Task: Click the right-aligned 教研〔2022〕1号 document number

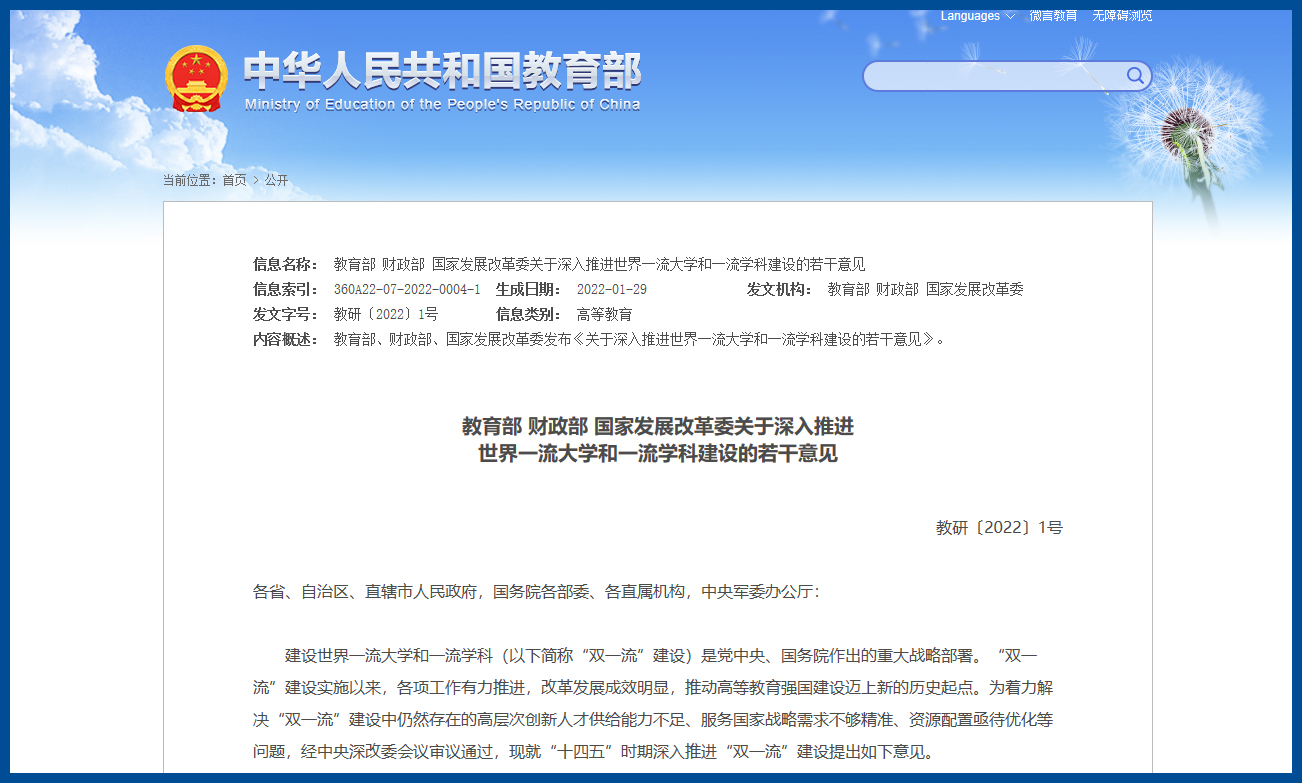Action: click(998, 528)
